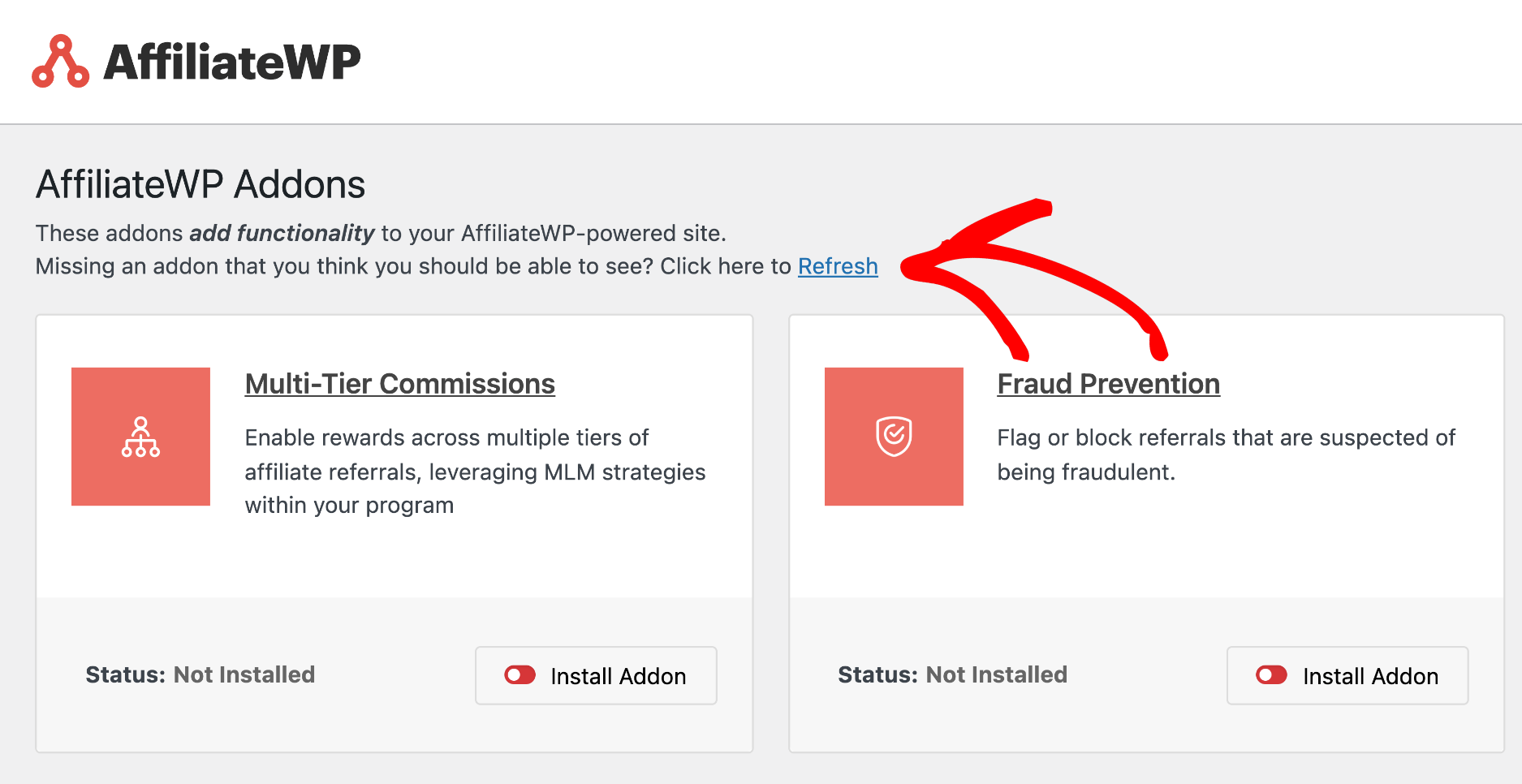
Task: Install the Multi-Tier Commissions addon button
Action: (x=596, y=675)
